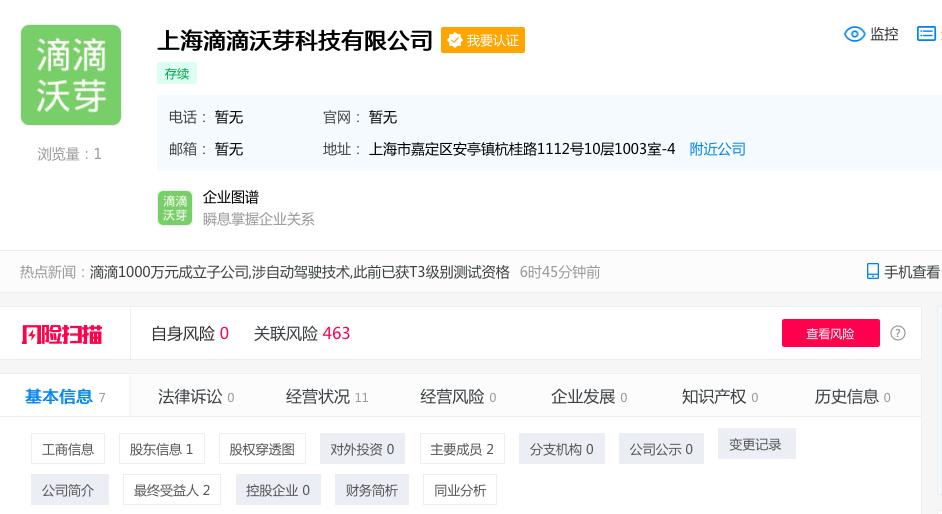Screen dimensions: 942x514
Task: Click the 手机查看 phone icon
Action: pos(872,272)
